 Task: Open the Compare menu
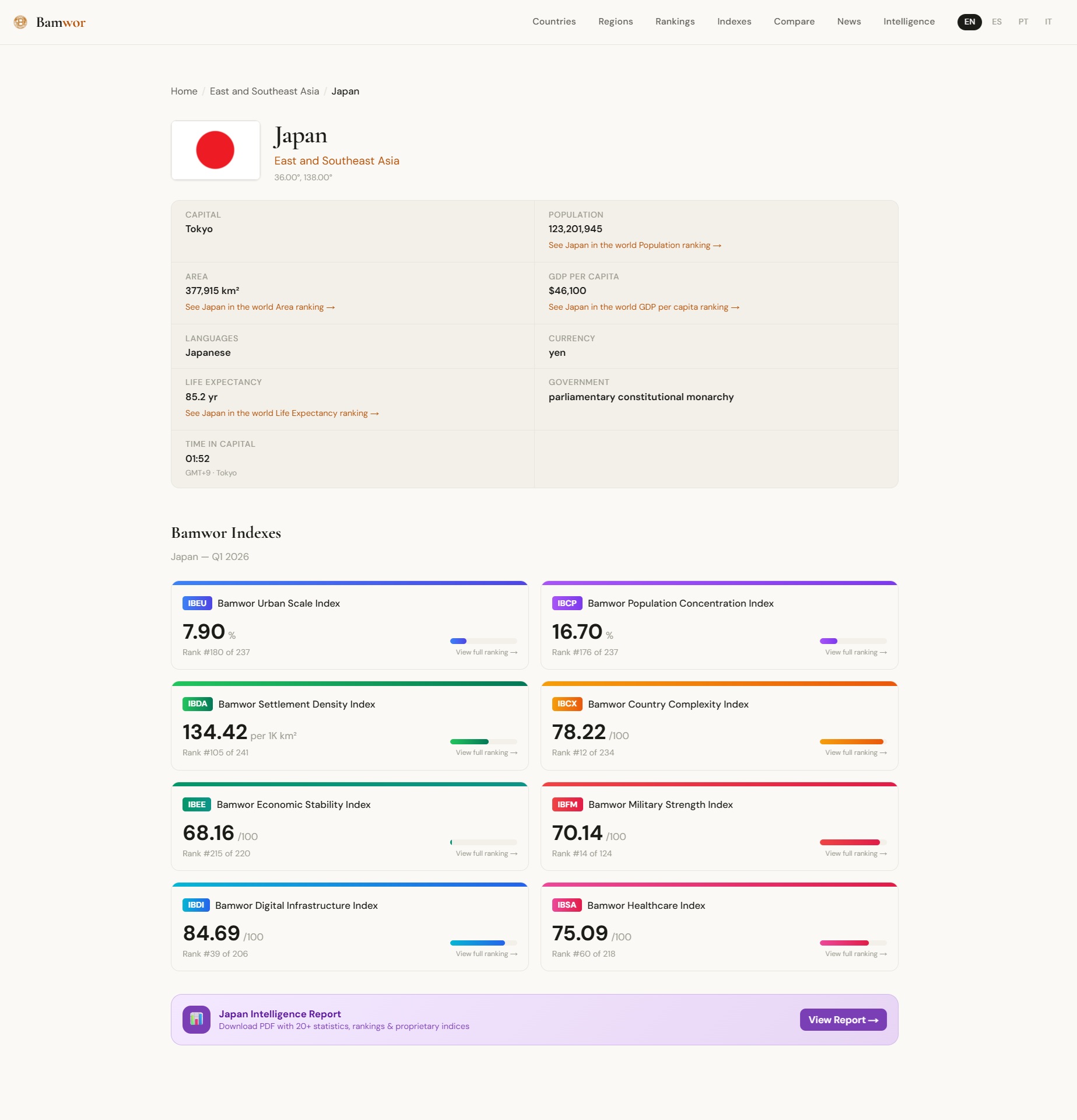[794, 22]
